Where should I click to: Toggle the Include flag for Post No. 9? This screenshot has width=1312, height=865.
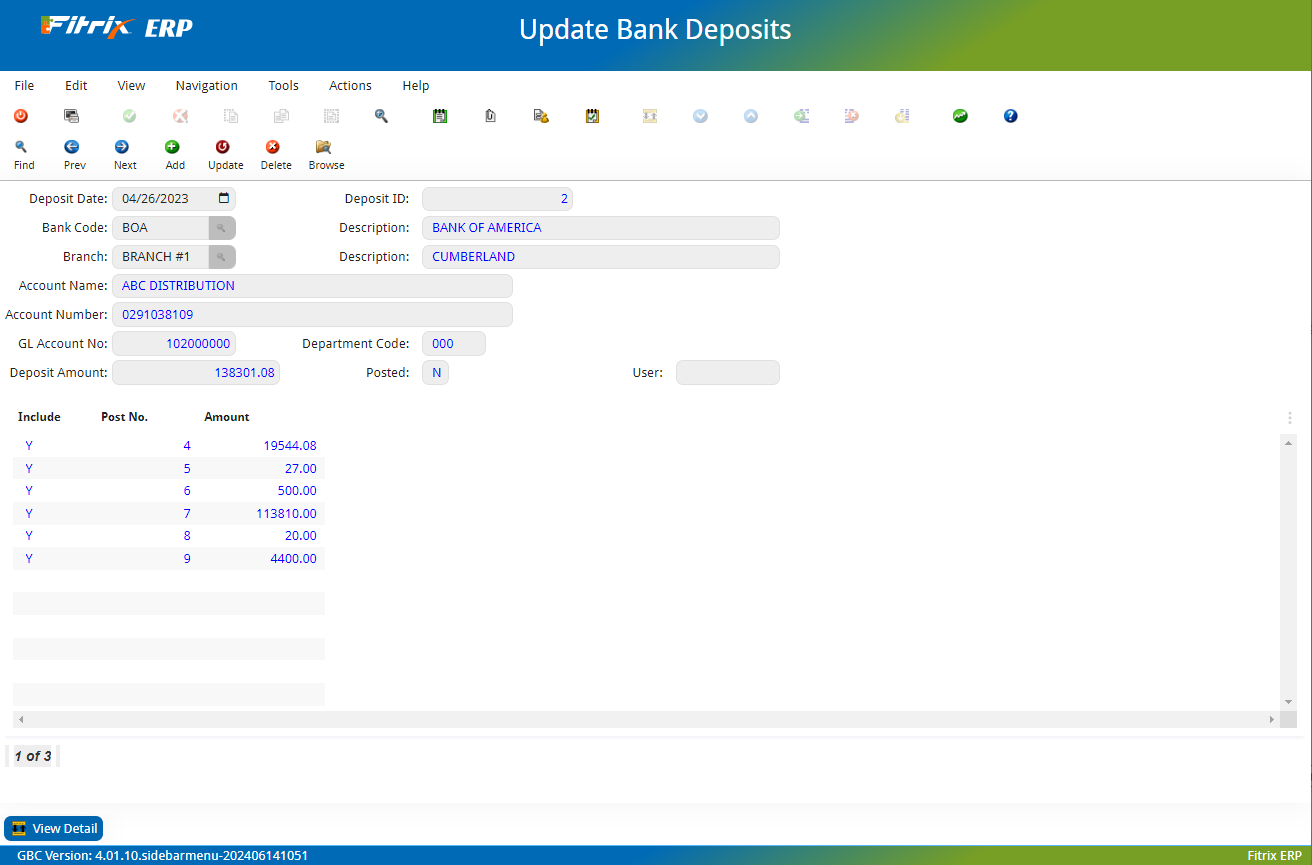[x=29, y=558]
